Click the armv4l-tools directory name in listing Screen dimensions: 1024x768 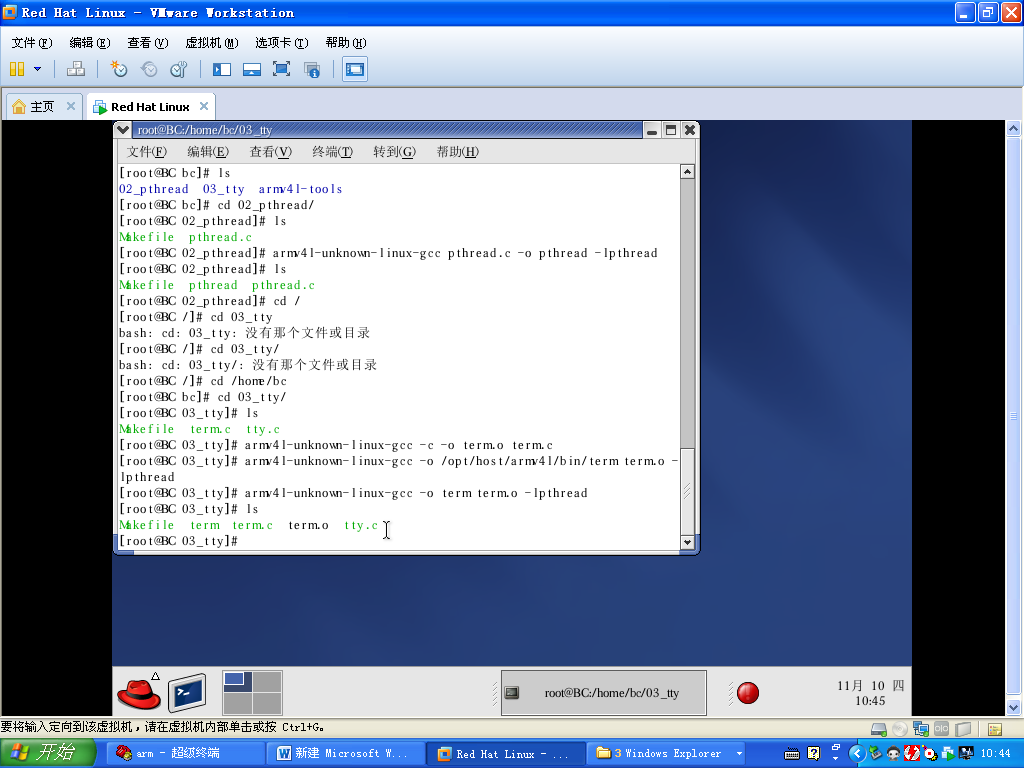tap(300, 189)
